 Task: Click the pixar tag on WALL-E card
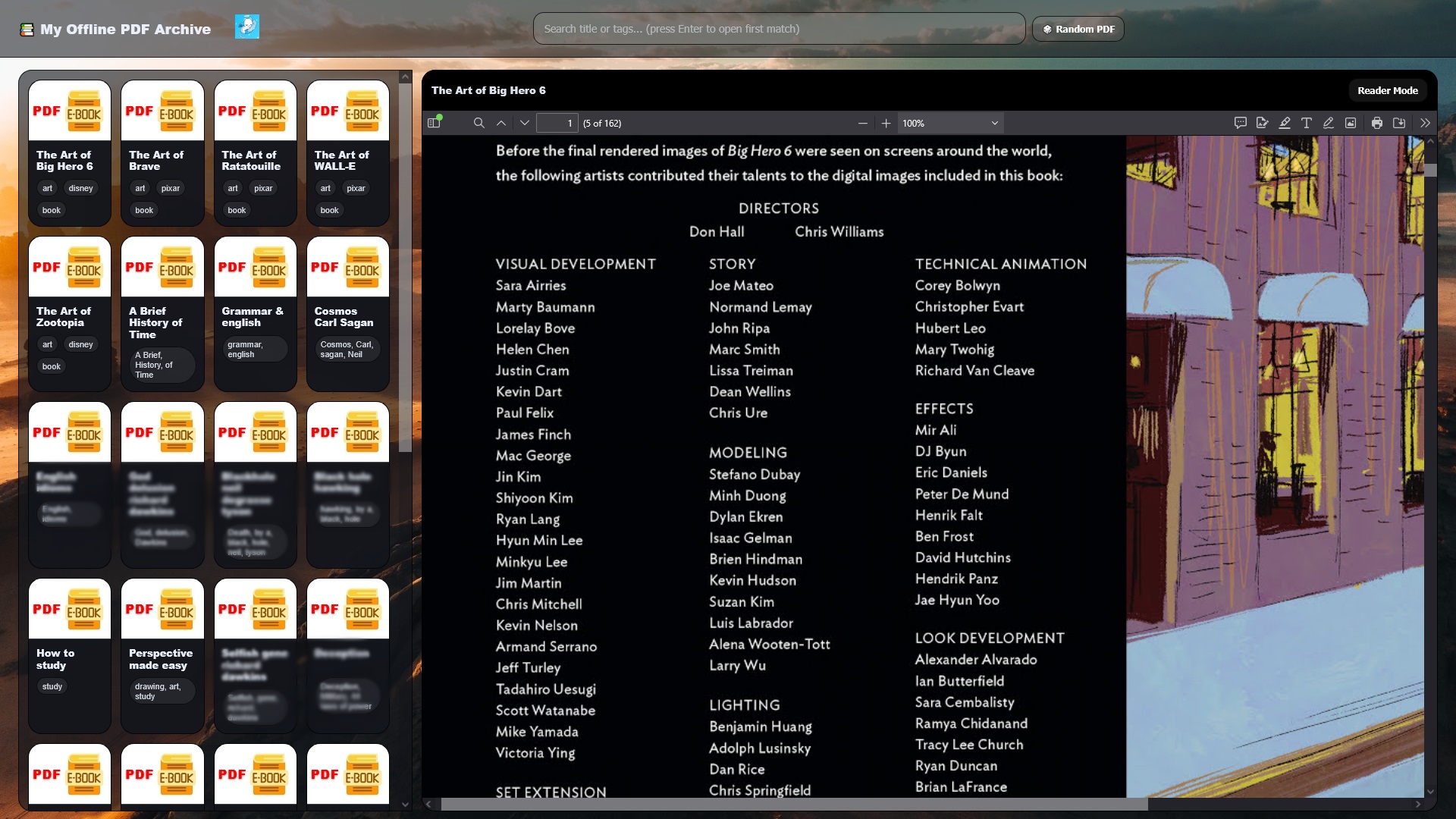point(356,188)
